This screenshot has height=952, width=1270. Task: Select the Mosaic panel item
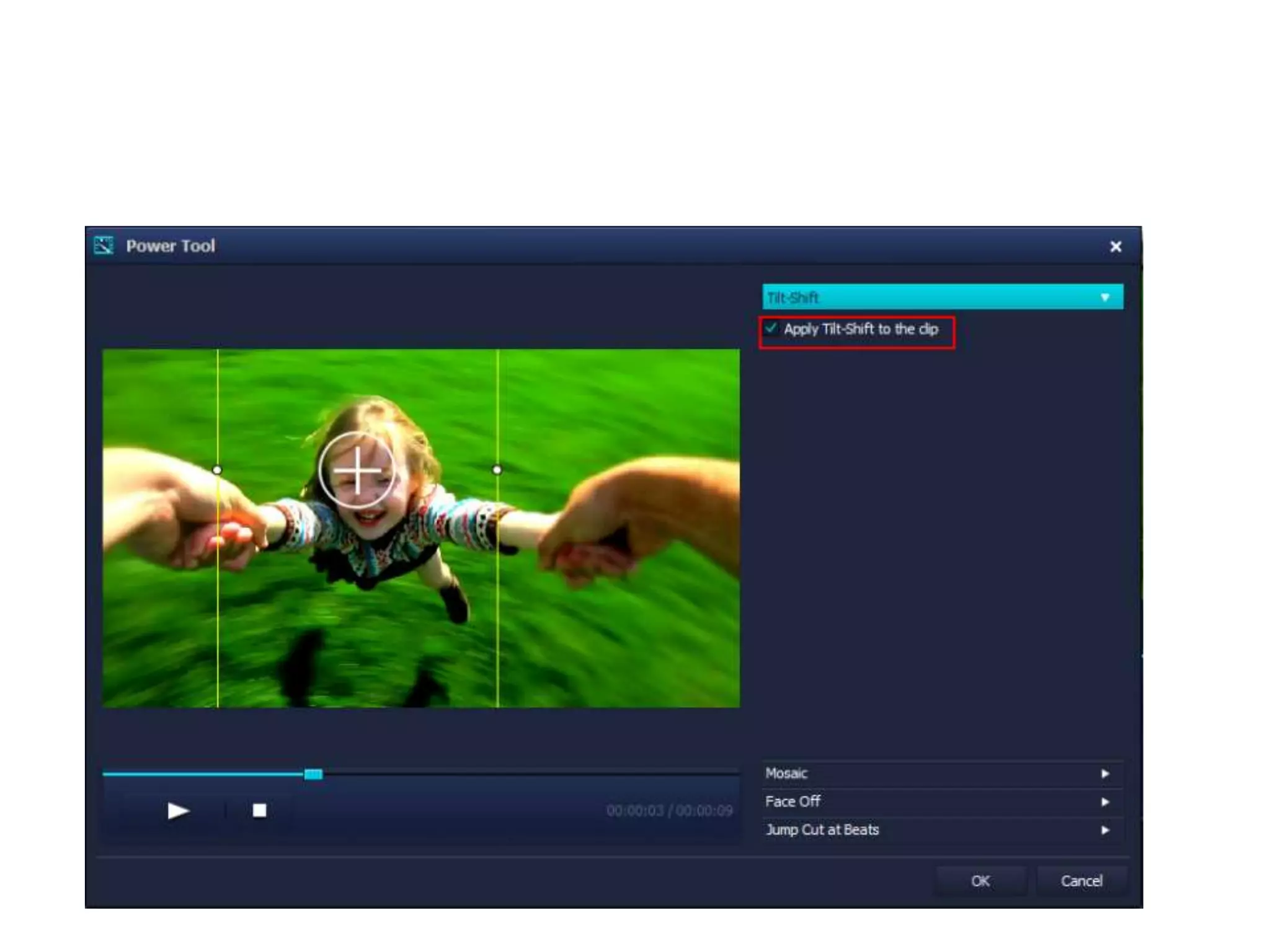786,773
